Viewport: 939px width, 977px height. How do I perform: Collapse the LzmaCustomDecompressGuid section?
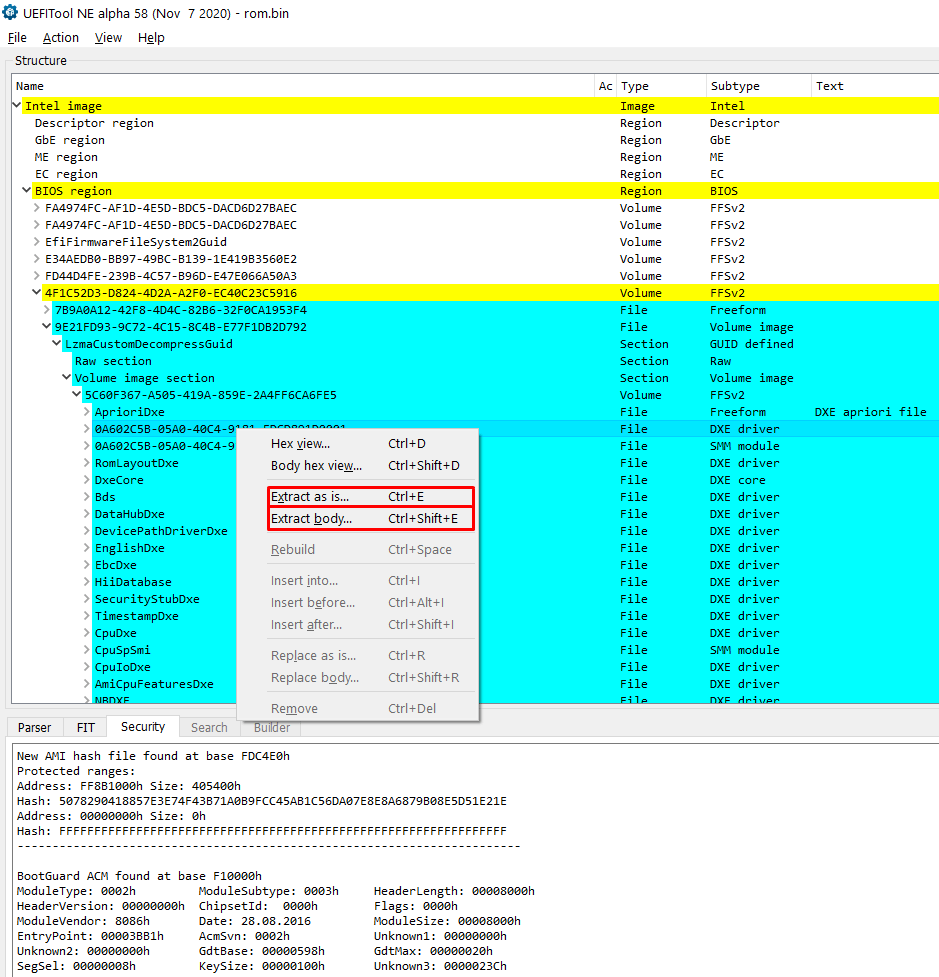57,343
